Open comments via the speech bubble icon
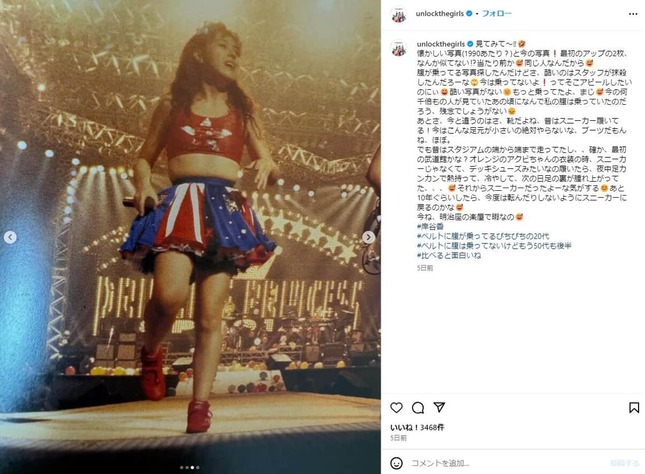645x474 pixels. pyautogui.click(x=418, y=407)
